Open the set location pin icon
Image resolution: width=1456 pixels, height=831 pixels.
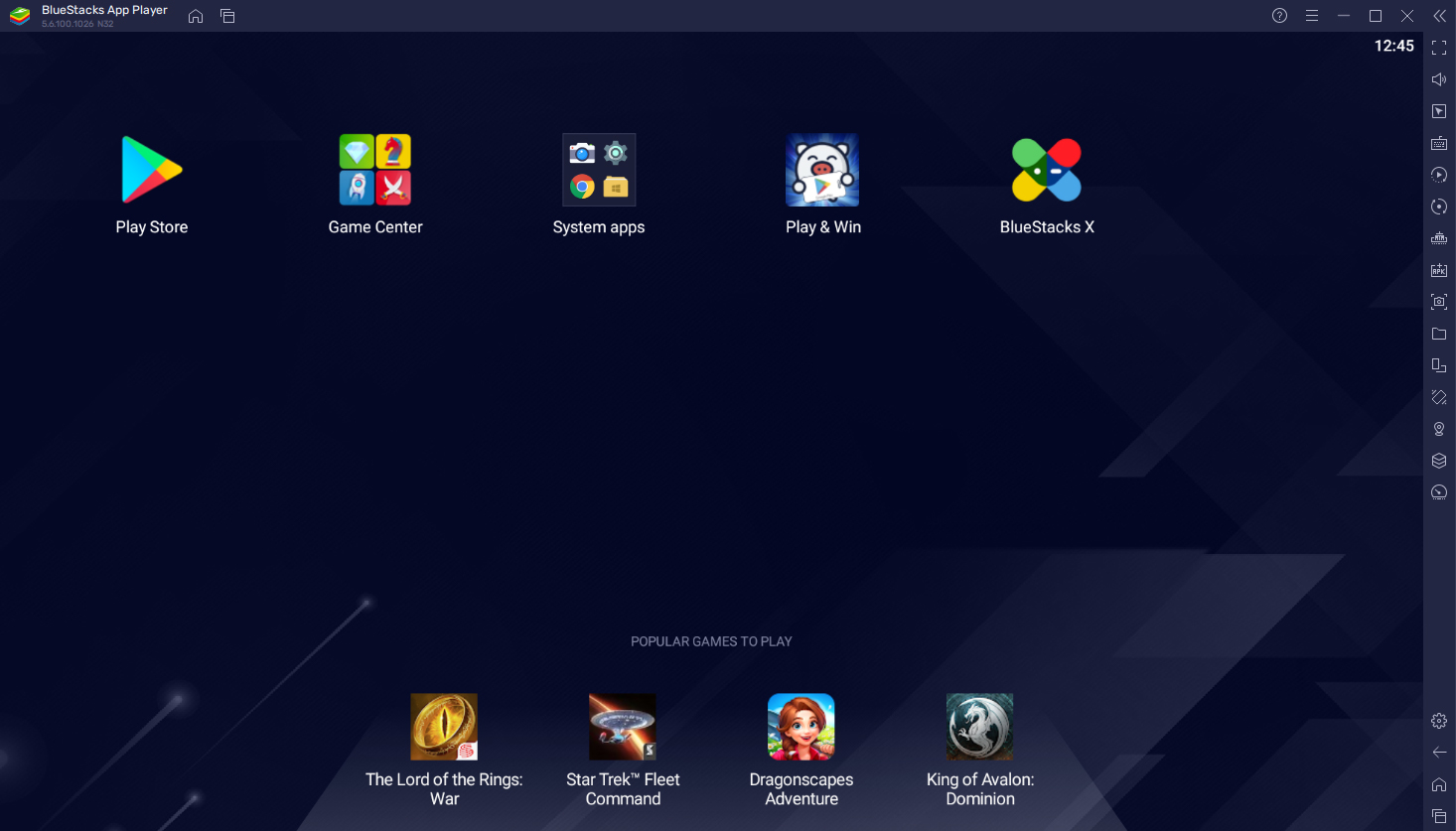(1439, 429)
